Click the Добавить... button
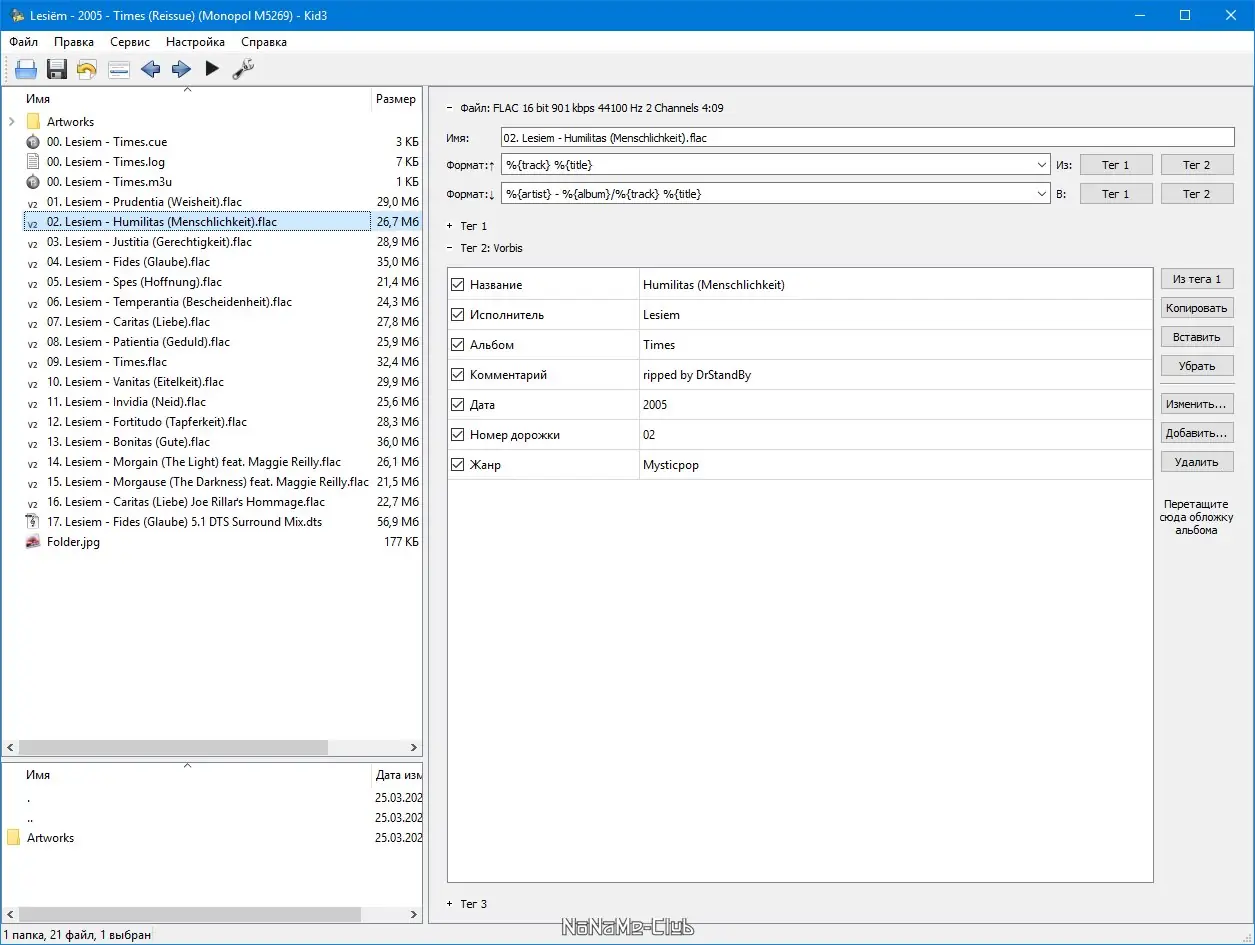The height and width of the screenshot is (945, 1255). (x=1196, y=433)
